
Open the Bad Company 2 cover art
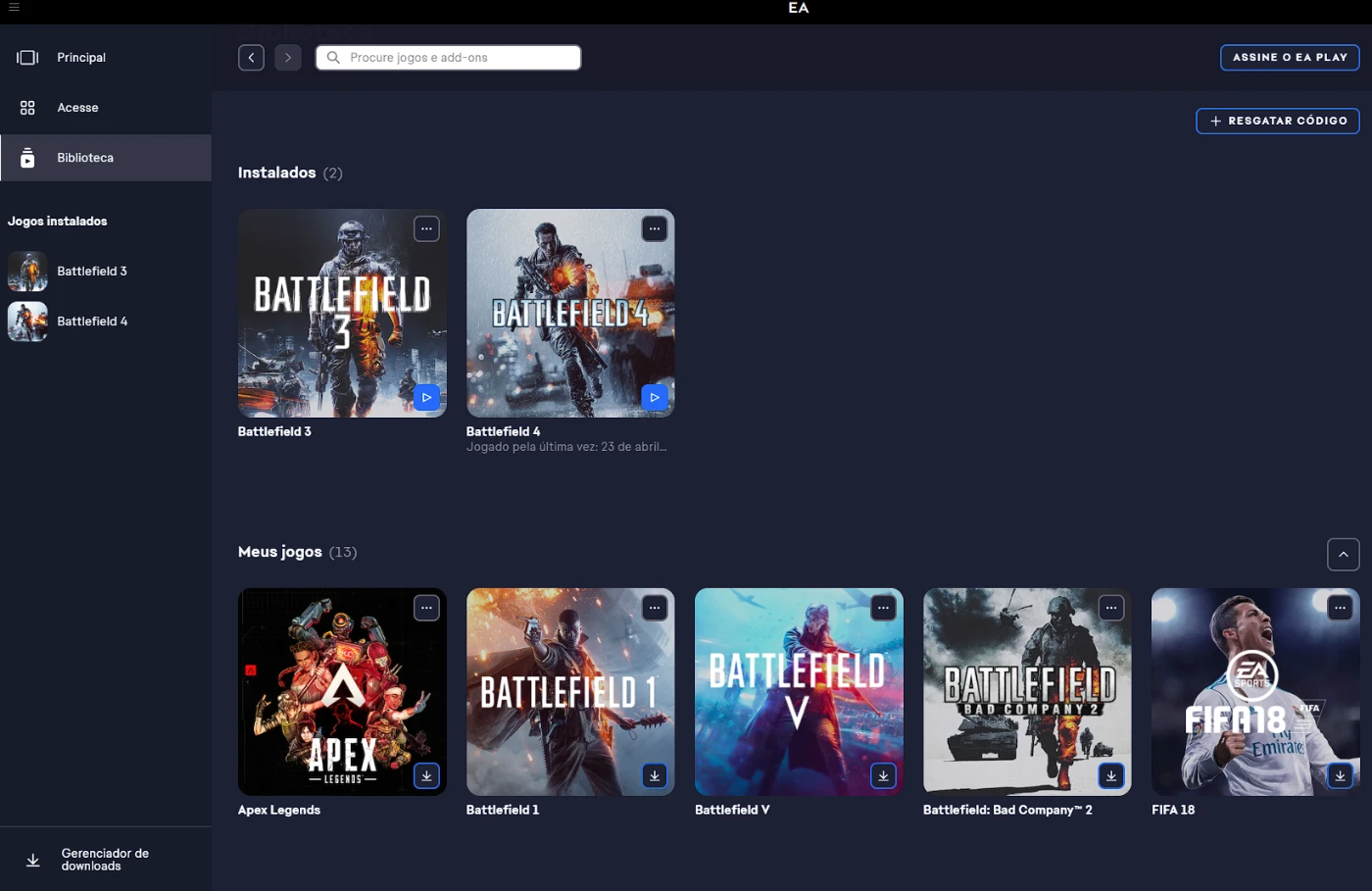1027,692
